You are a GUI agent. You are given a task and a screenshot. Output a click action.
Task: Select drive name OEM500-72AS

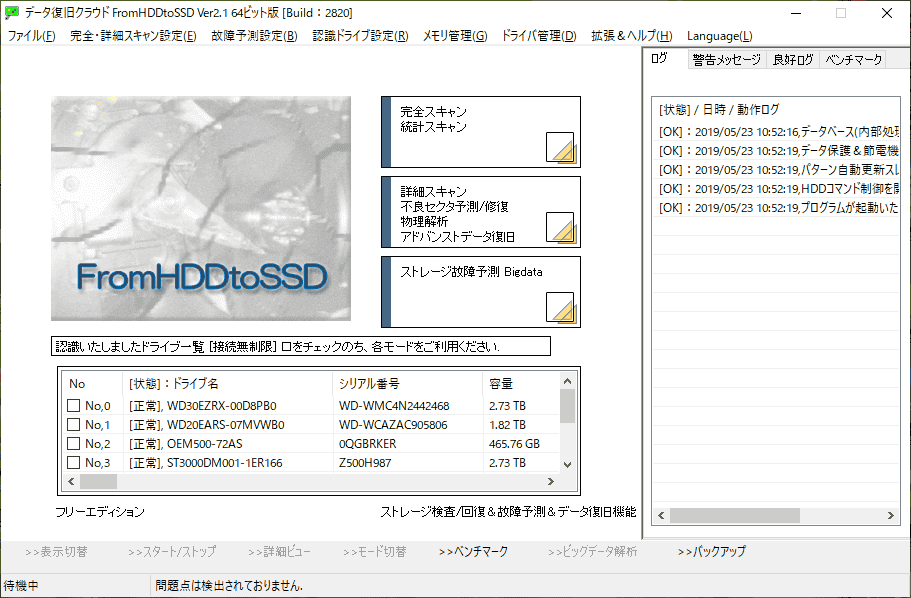[x=205, y=444]
